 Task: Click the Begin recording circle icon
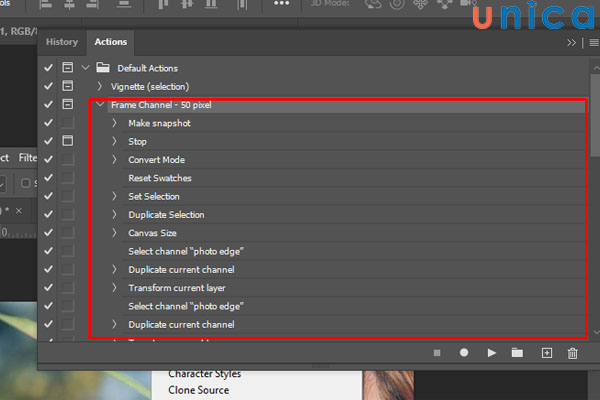tap(464, 353)
